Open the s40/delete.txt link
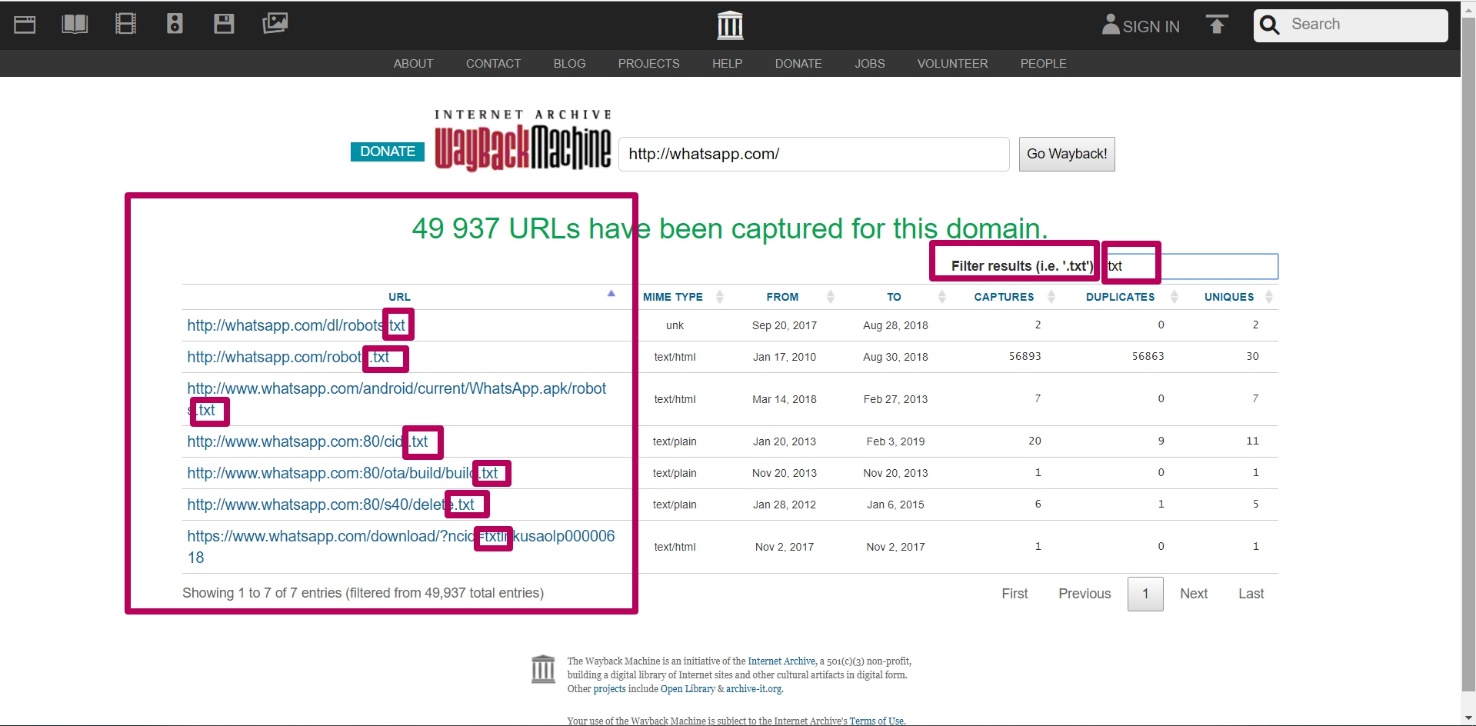1476x726 pixels. 331,505
